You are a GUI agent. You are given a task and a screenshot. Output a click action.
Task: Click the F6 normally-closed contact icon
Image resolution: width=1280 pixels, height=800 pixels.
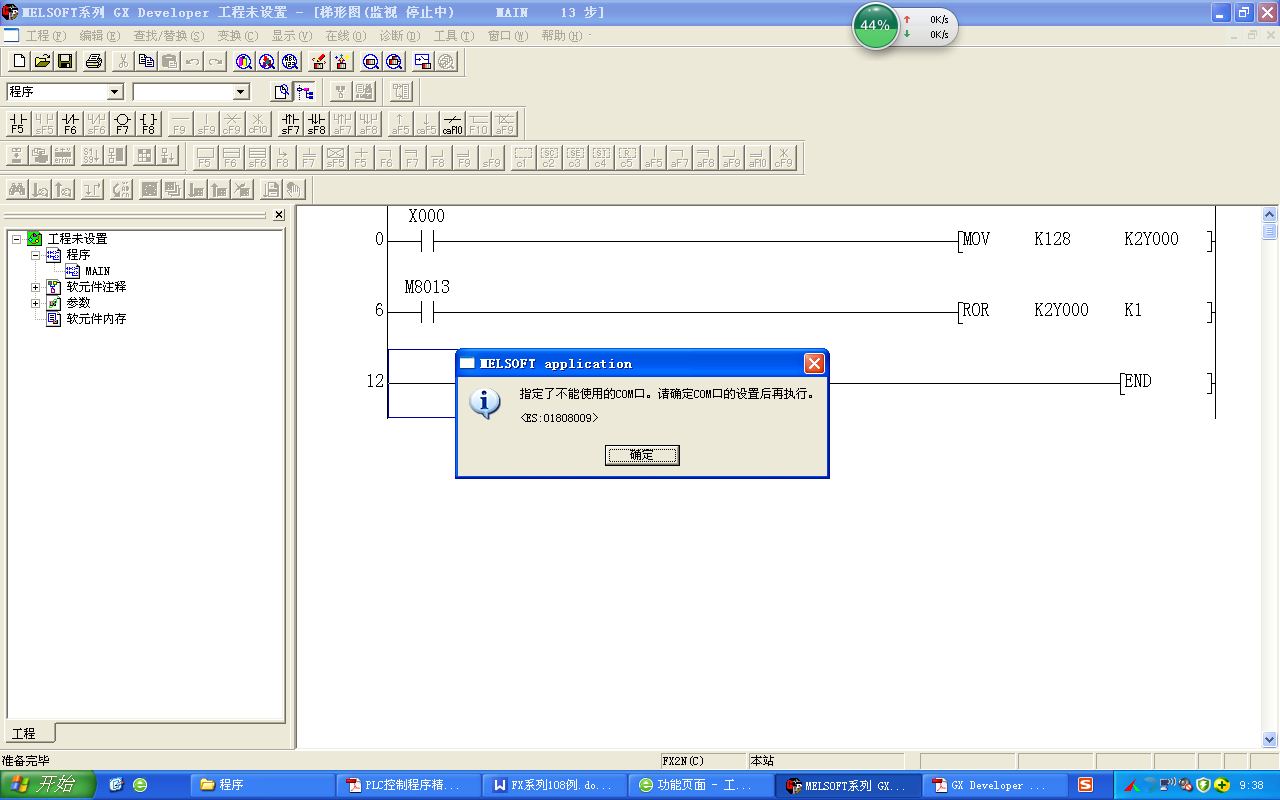point(70,124)
